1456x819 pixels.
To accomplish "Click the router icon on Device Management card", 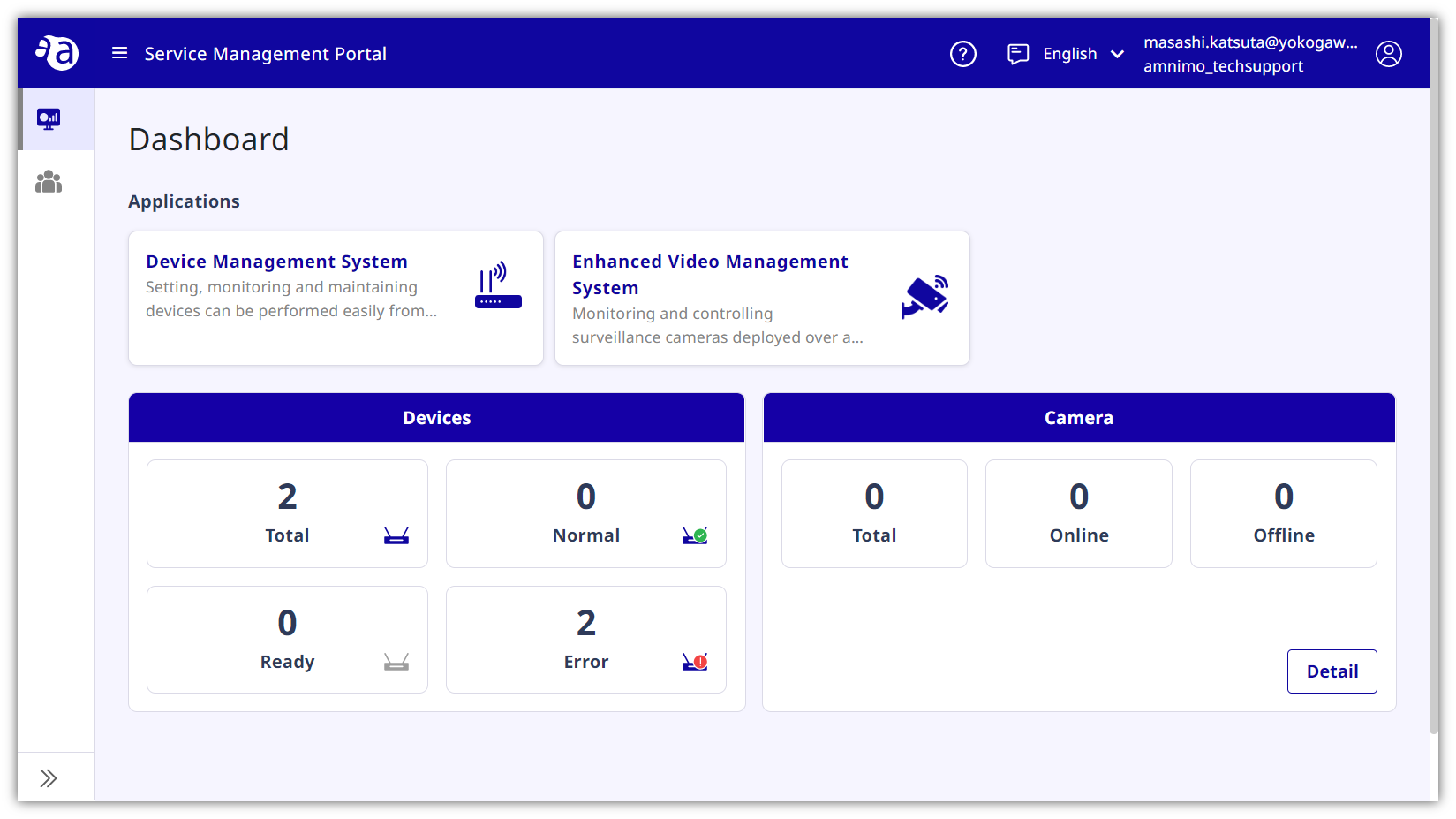I will click(497, 285).
